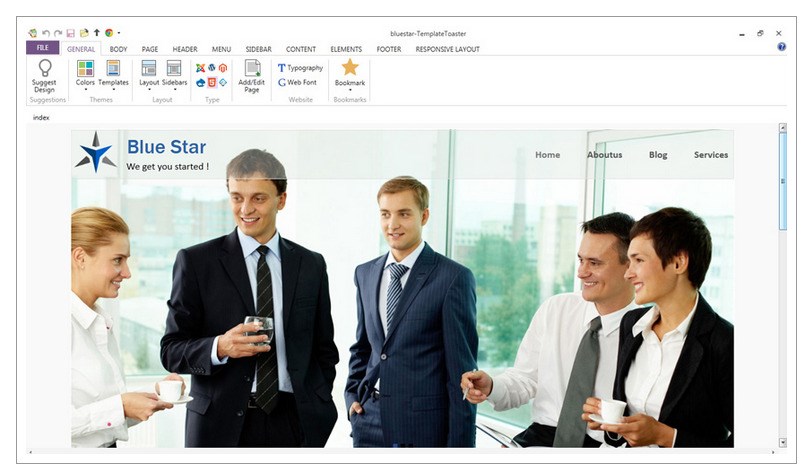Click the save disk icon

71,33
